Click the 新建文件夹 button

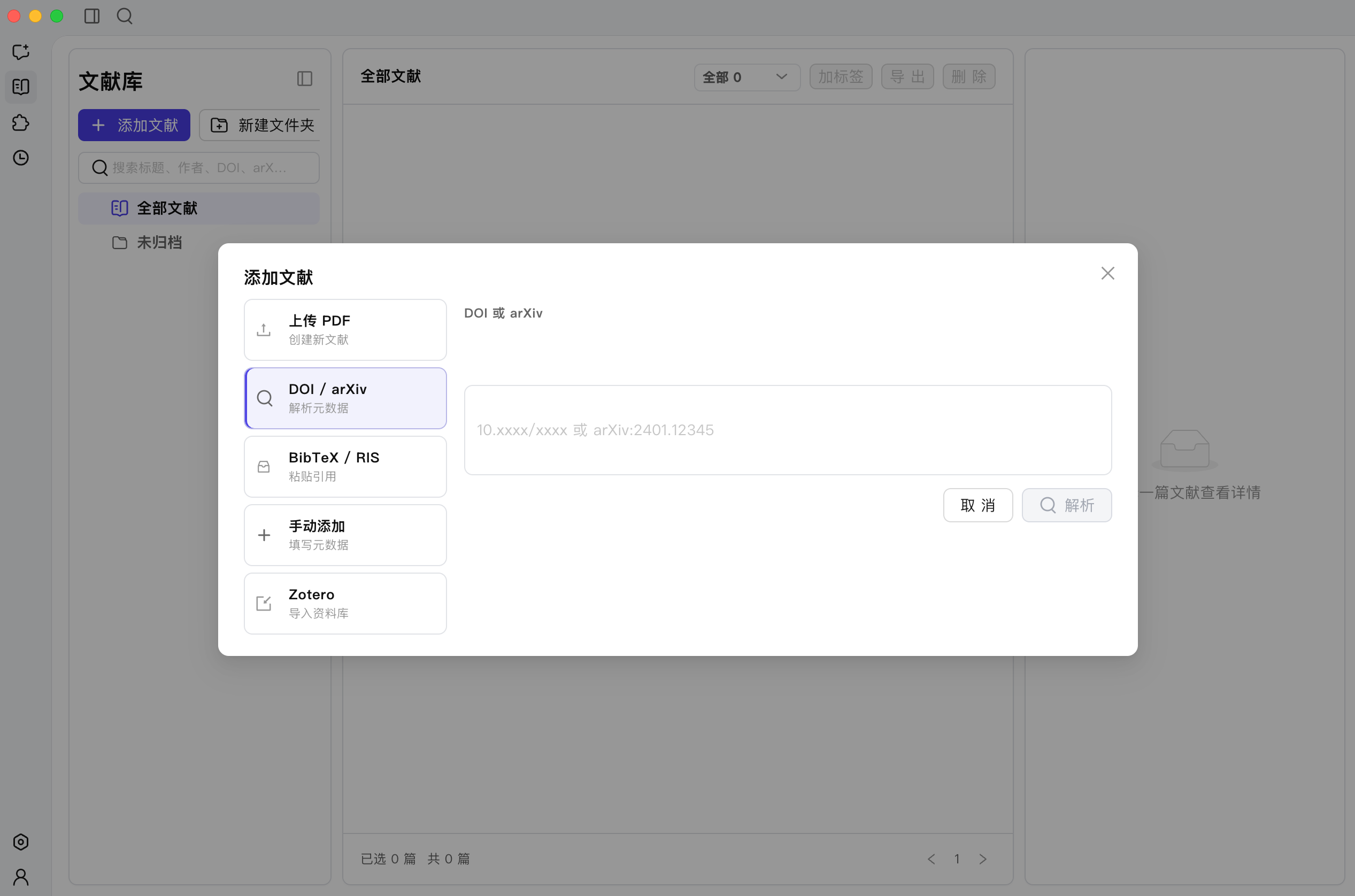pos(260,125)
